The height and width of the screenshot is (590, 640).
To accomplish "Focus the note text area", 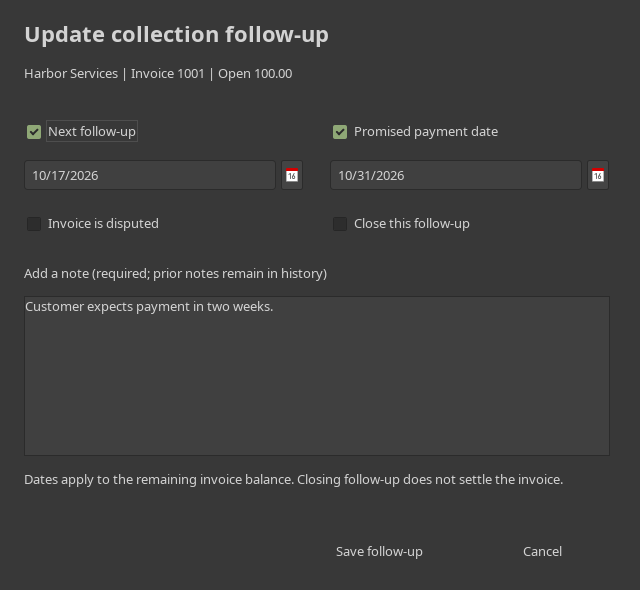I will (x=317, y=376).
